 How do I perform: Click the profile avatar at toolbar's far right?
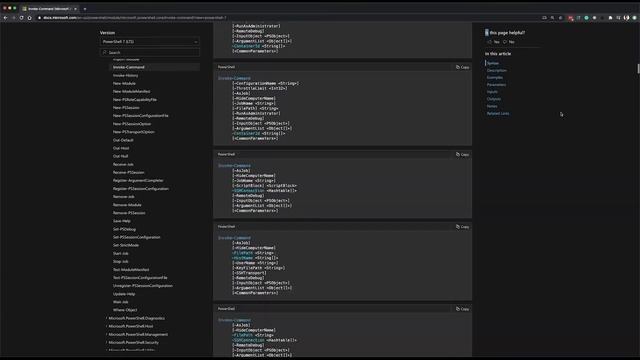(x=627, y=18)
